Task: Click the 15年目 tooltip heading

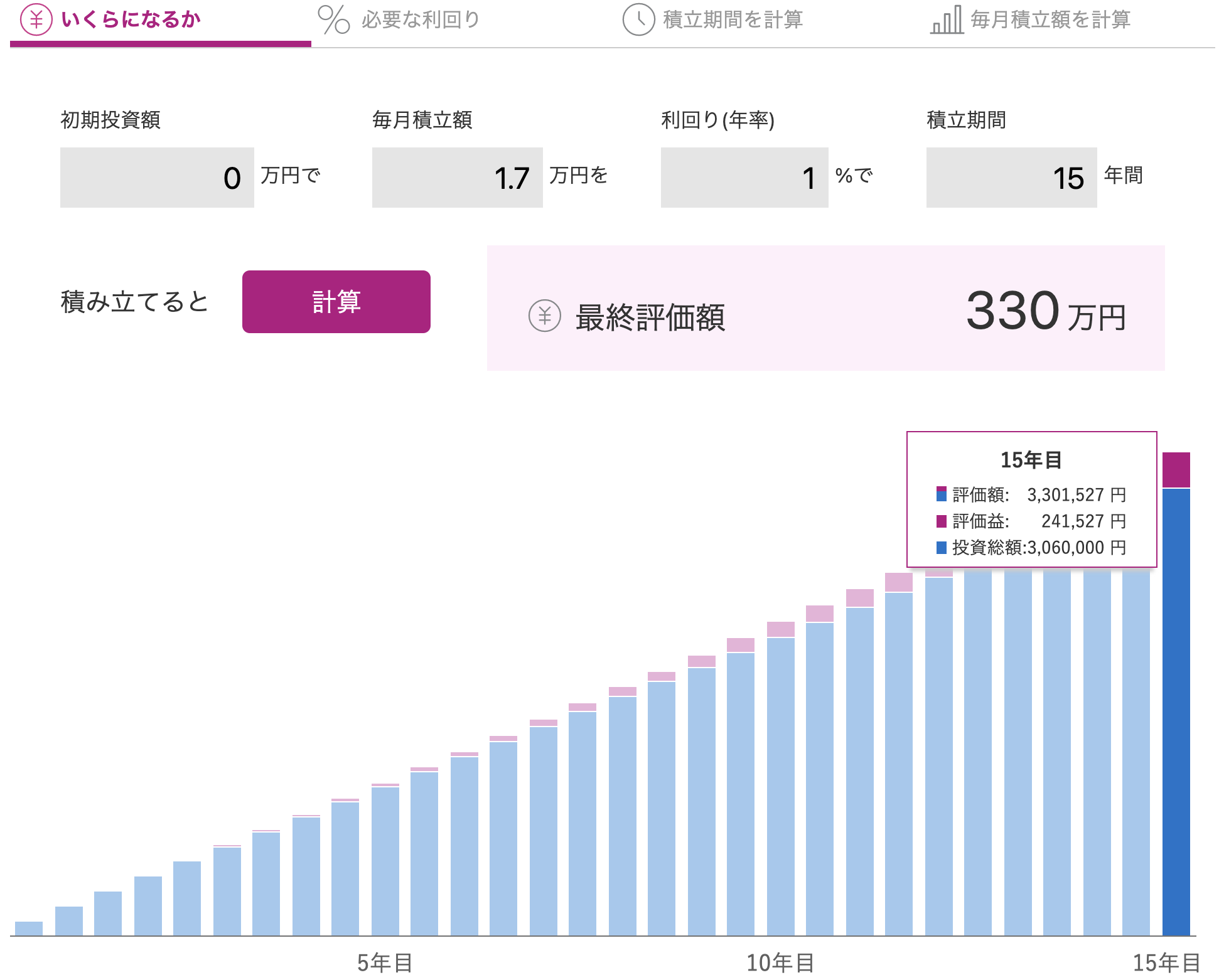Action: (1031, 460)
